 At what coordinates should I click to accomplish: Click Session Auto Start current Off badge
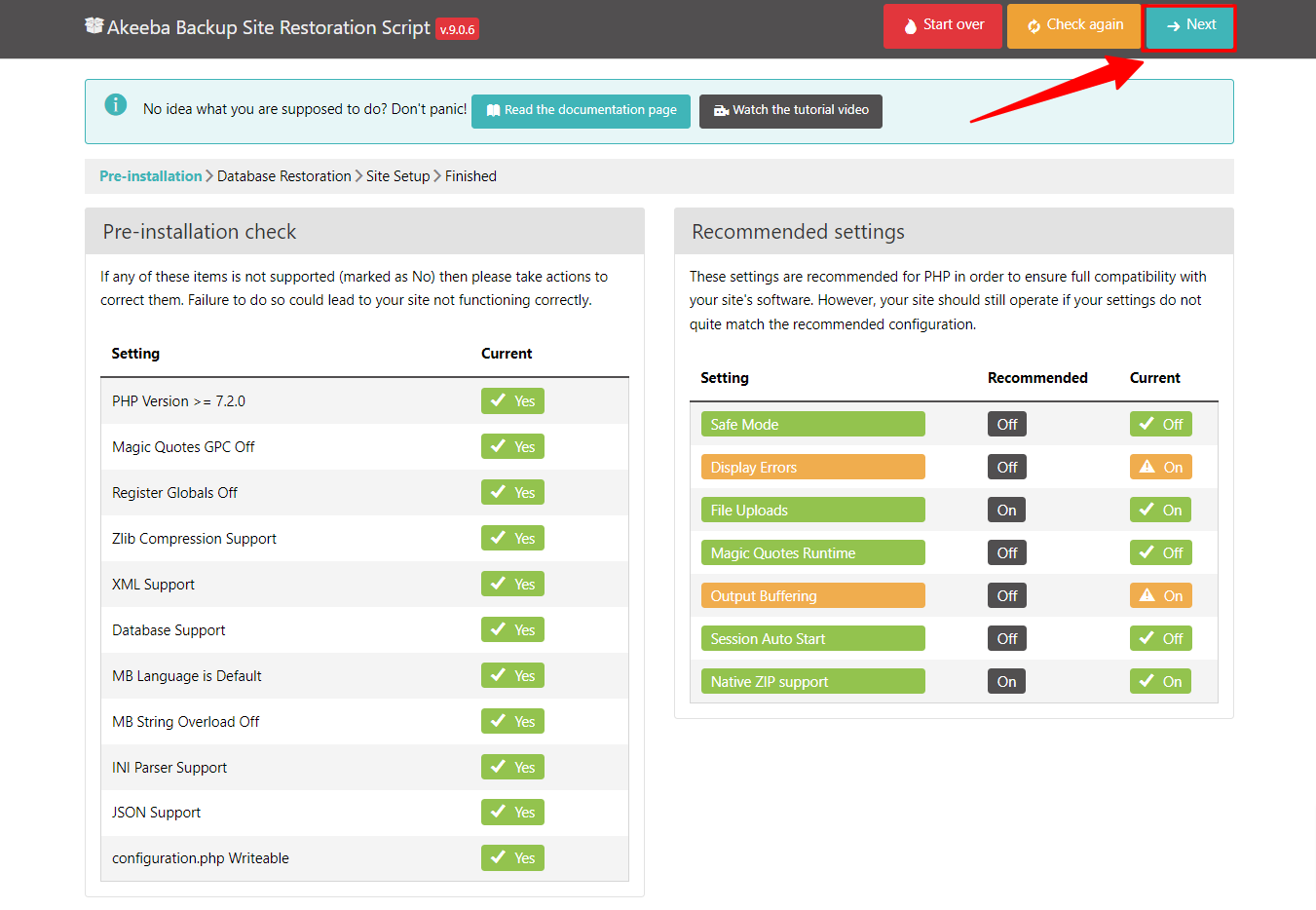(1160, 638)
